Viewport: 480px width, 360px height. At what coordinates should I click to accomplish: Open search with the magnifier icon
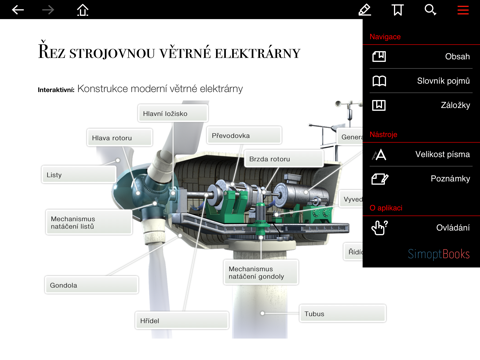pos(430,10)
